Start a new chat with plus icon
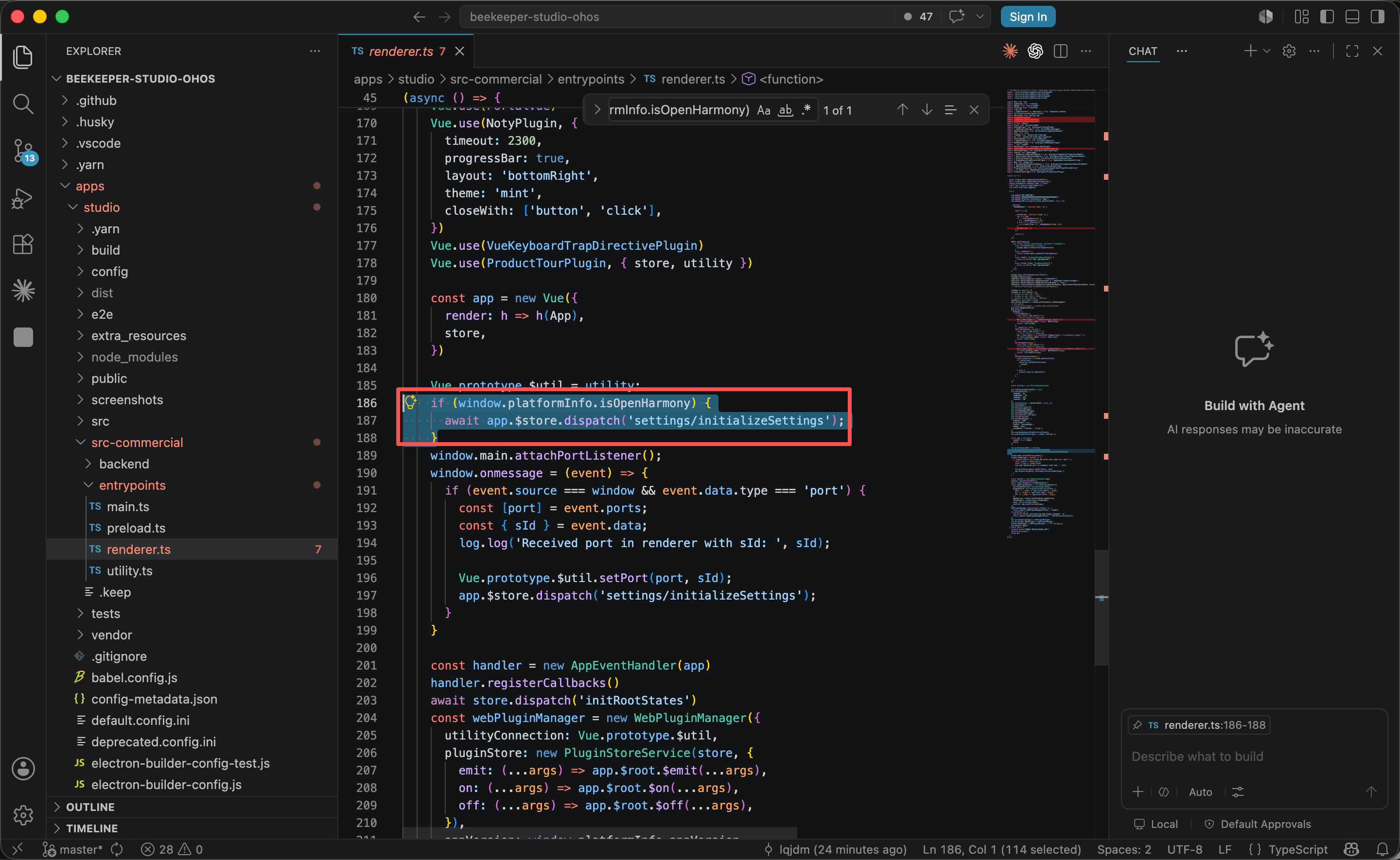This screenshot has height=860, width=1400. 1250,51
